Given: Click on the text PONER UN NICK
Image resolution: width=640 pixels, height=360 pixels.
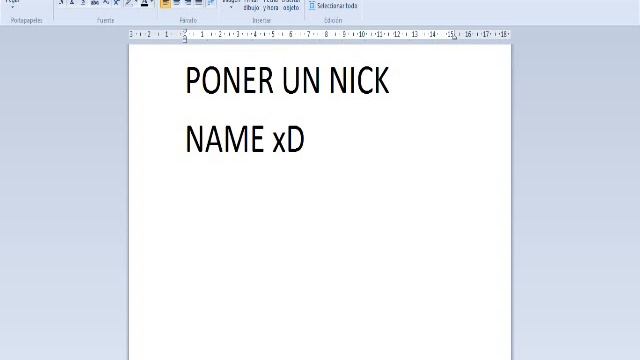Looking at the screenshot, I should pyautogui.click(x=287, y=80).
